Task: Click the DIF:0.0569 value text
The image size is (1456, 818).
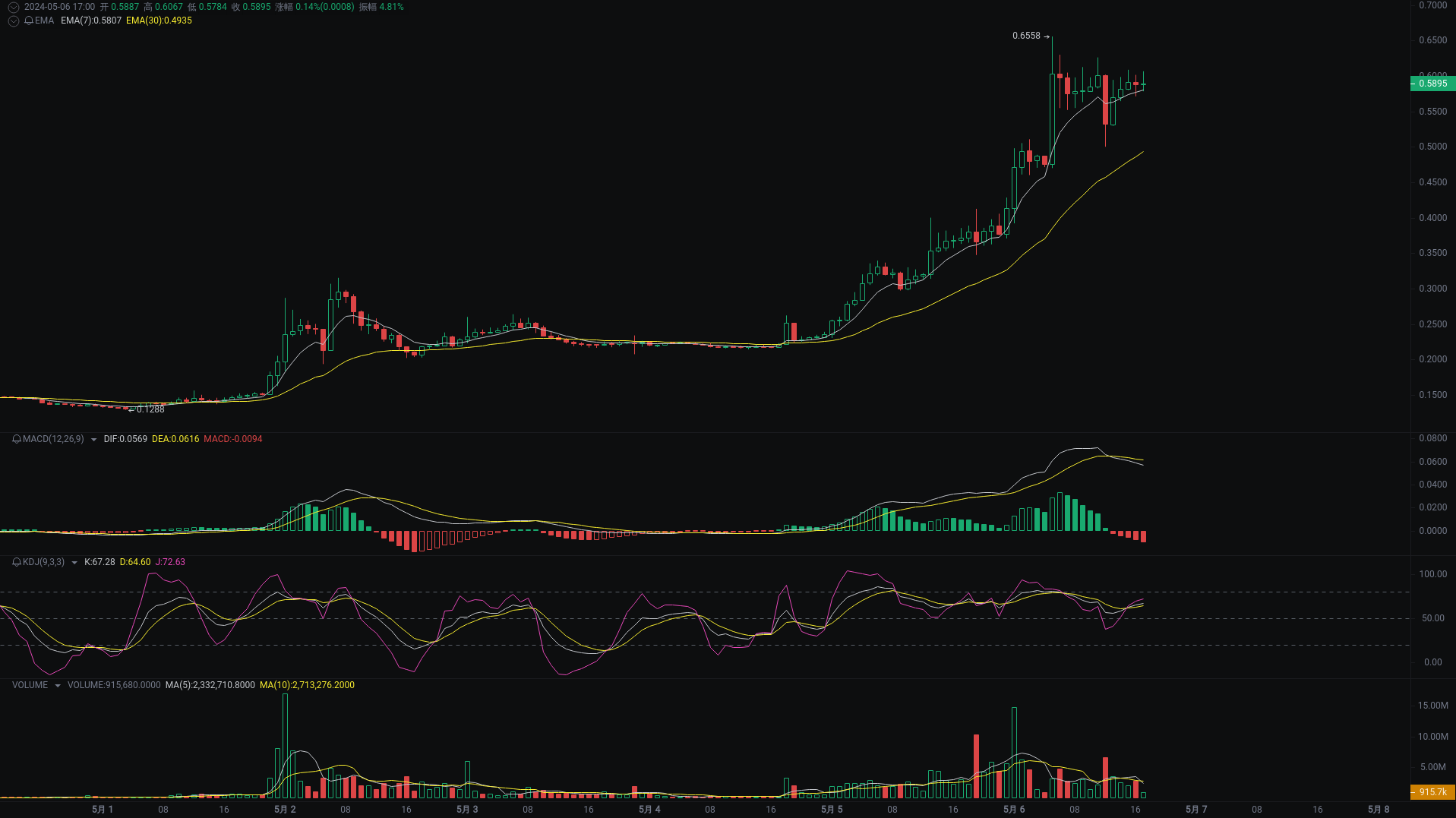Action: 125,439
